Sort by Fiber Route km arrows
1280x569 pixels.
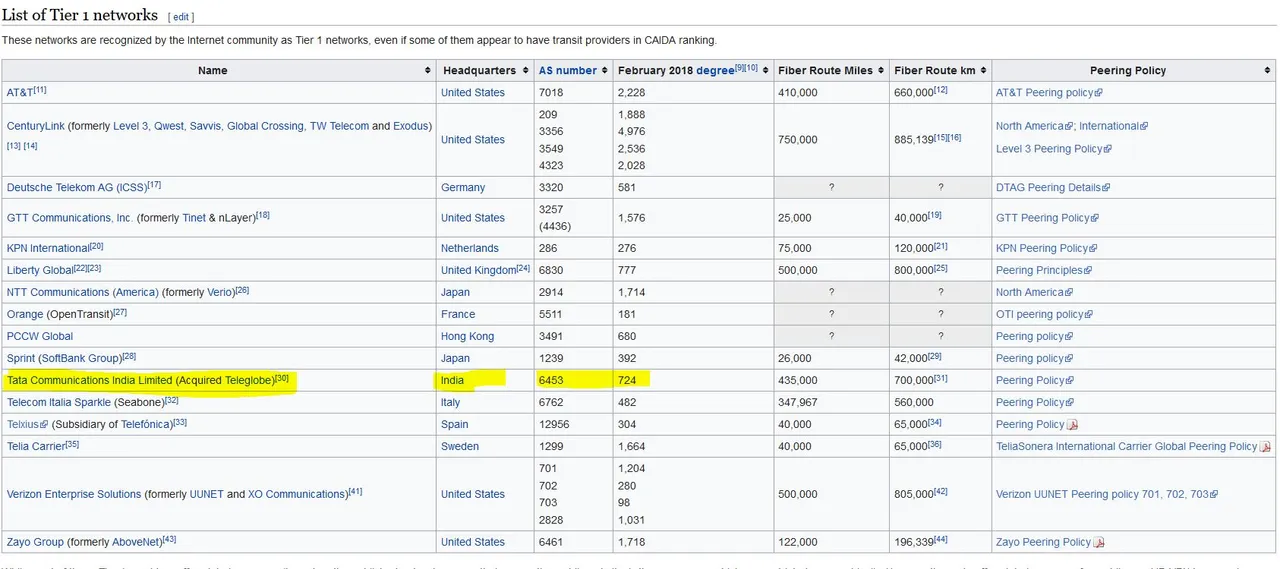[984, 71]
